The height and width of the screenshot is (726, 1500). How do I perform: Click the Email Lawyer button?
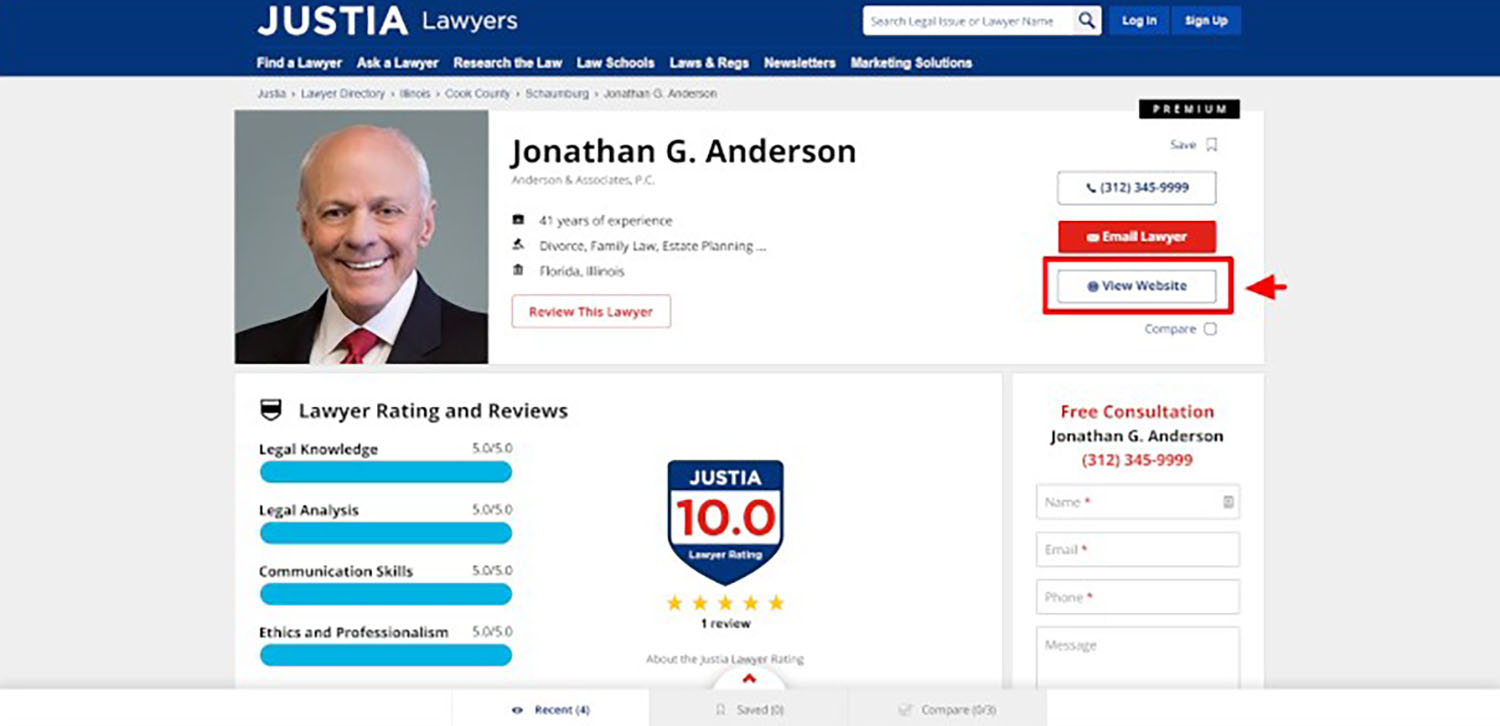1137,237
